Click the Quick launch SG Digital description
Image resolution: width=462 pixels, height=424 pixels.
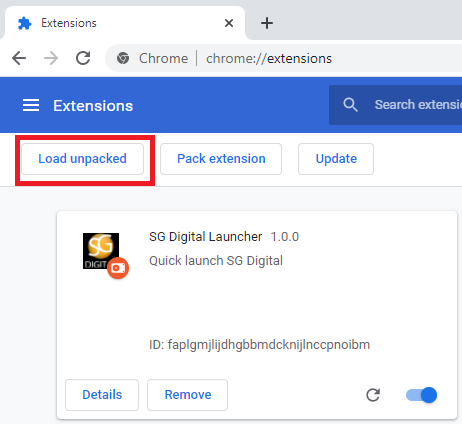pos(216,261)
